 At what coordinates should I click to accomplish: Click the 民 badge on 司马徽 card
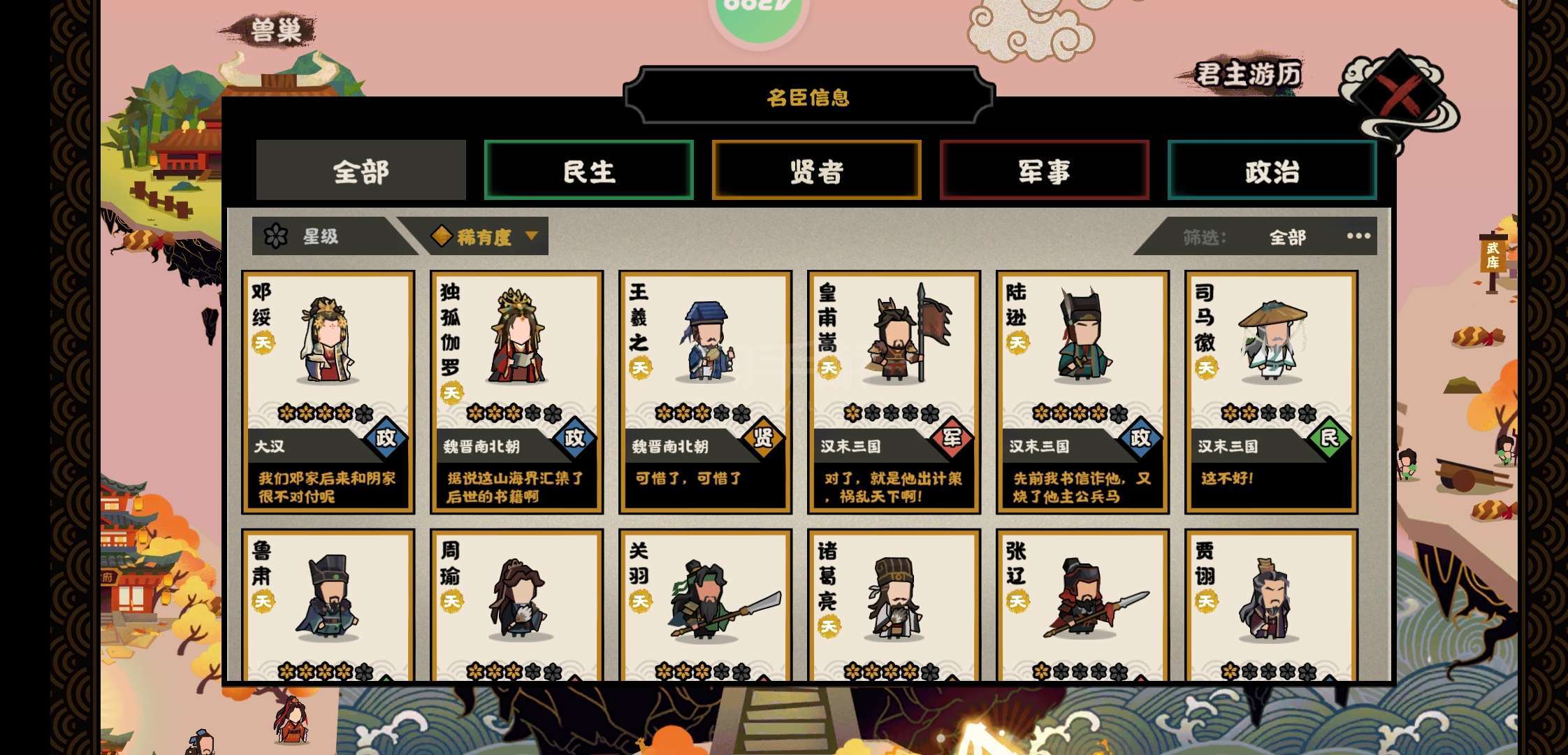[1329, 438]
